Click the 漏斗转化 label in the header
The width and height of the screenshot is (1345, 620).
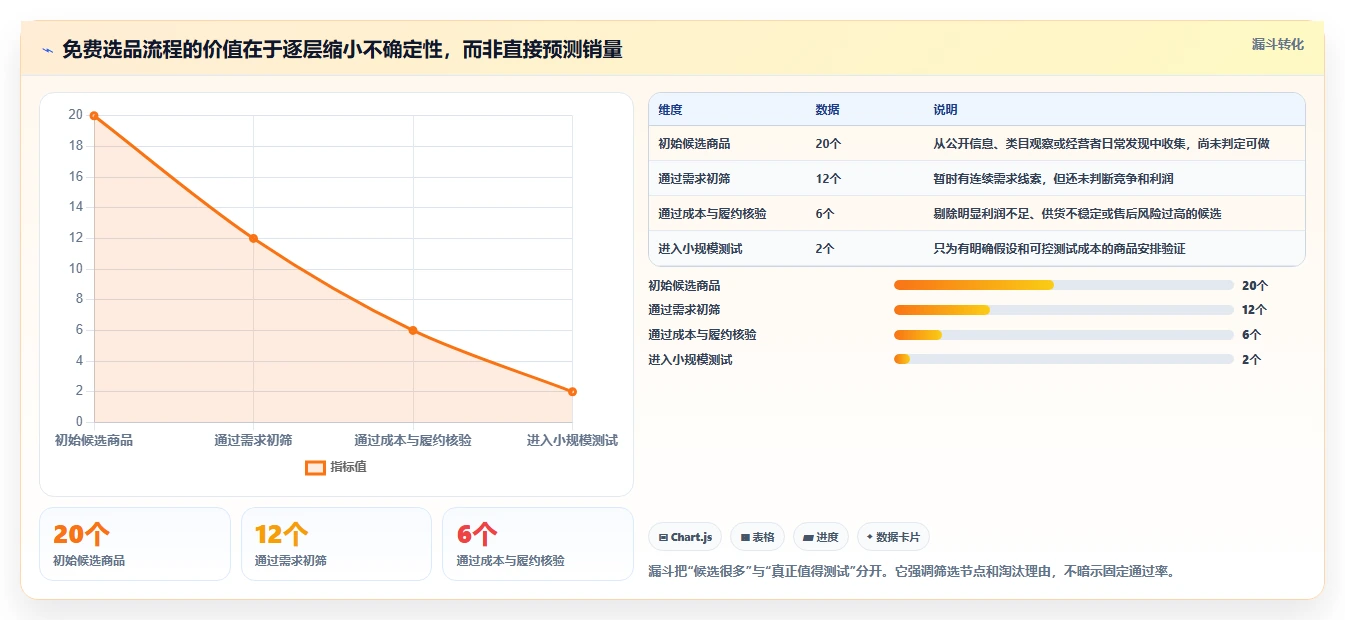tap(1277, 44)
